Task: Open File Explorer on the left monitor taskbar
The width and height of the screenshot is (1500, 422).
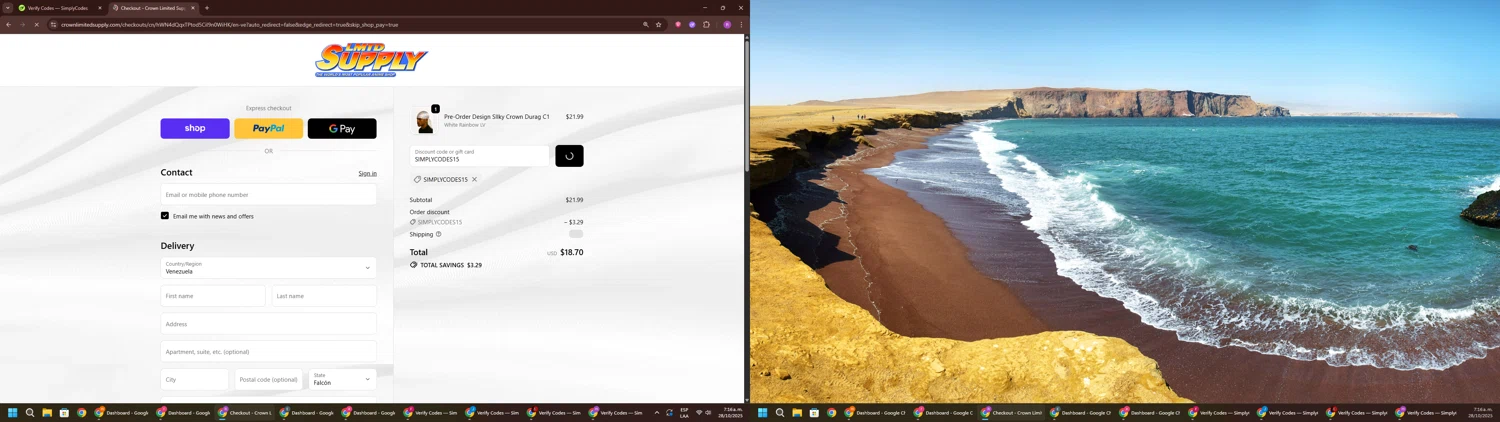Action: (47, 412)
